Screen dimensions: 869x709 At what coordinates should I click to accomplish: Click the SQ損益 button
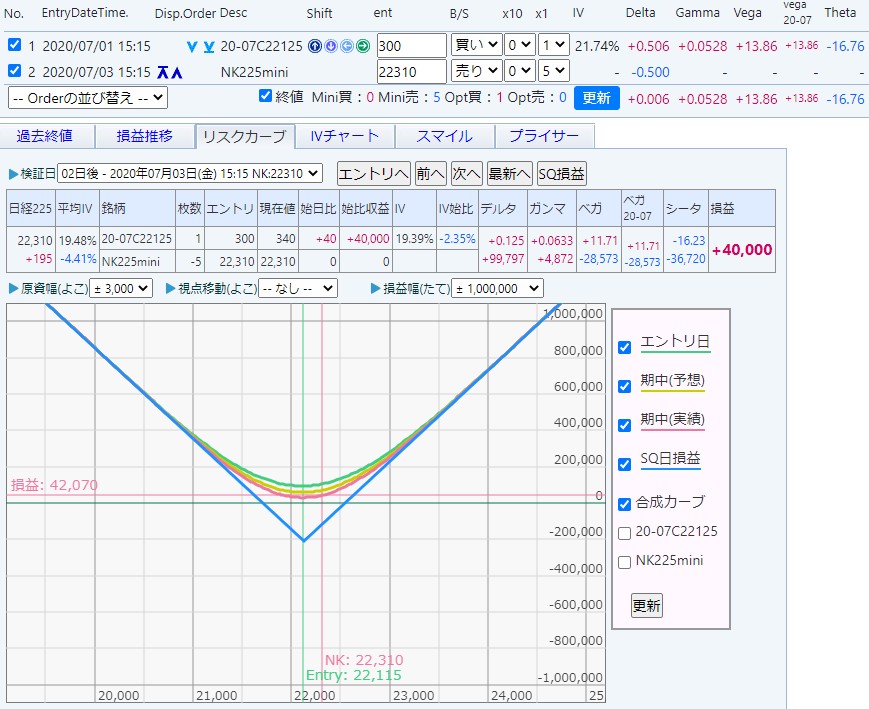[x=561, y=174]
